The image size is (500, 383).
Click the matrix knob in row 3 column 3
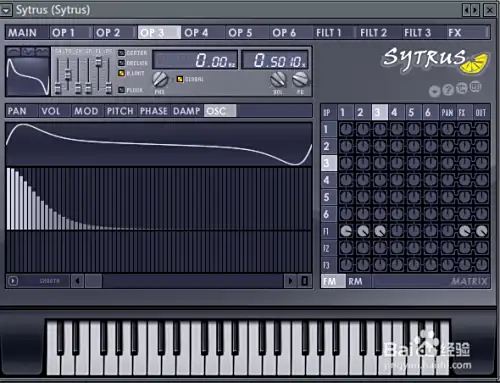tap(380, 163)
